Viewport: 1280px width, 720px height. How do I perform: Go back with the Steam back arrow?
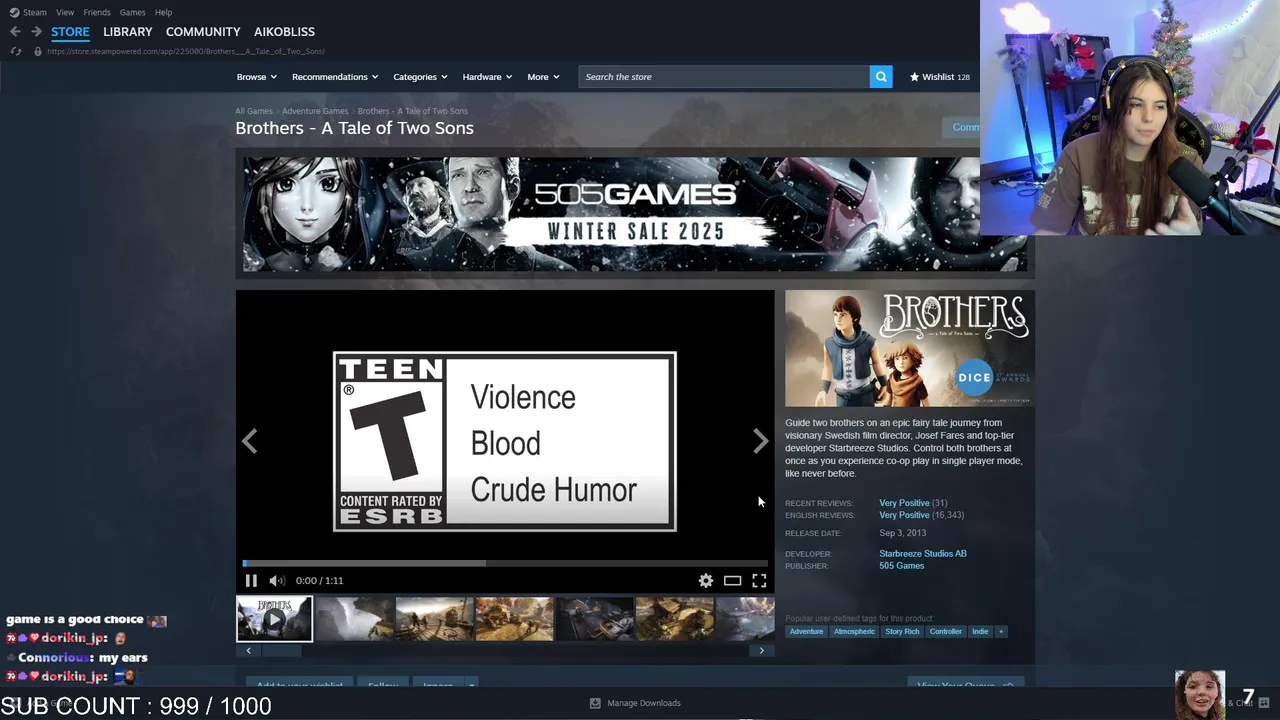pos(15,32)
